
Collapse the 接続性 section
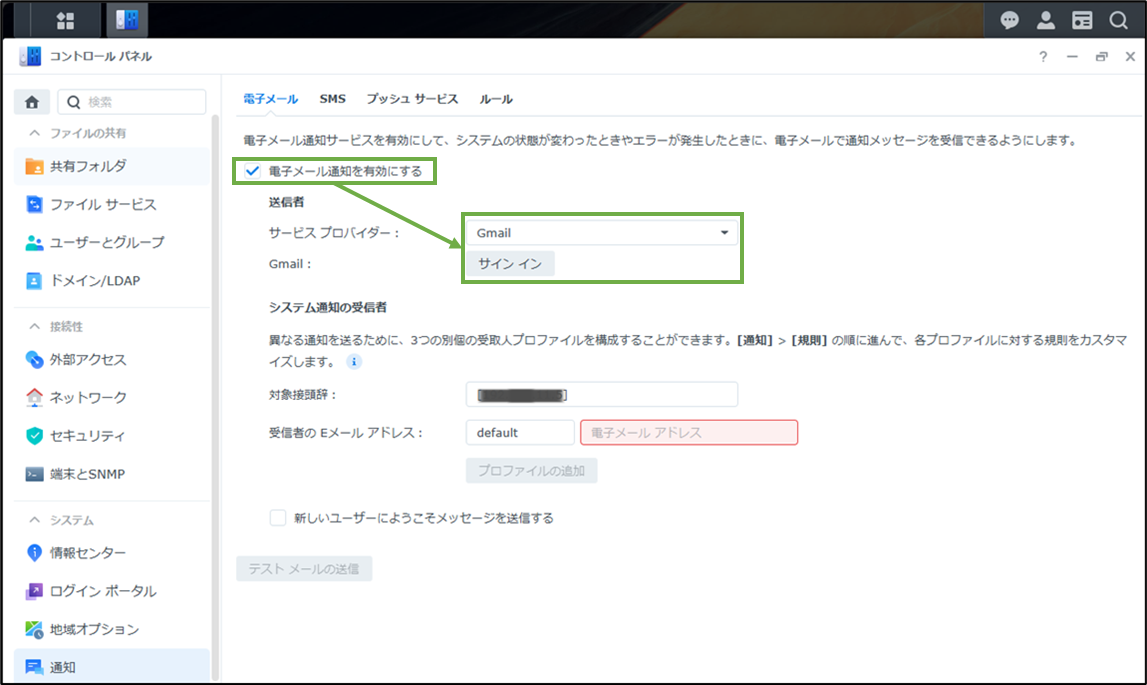coord(34,326)
